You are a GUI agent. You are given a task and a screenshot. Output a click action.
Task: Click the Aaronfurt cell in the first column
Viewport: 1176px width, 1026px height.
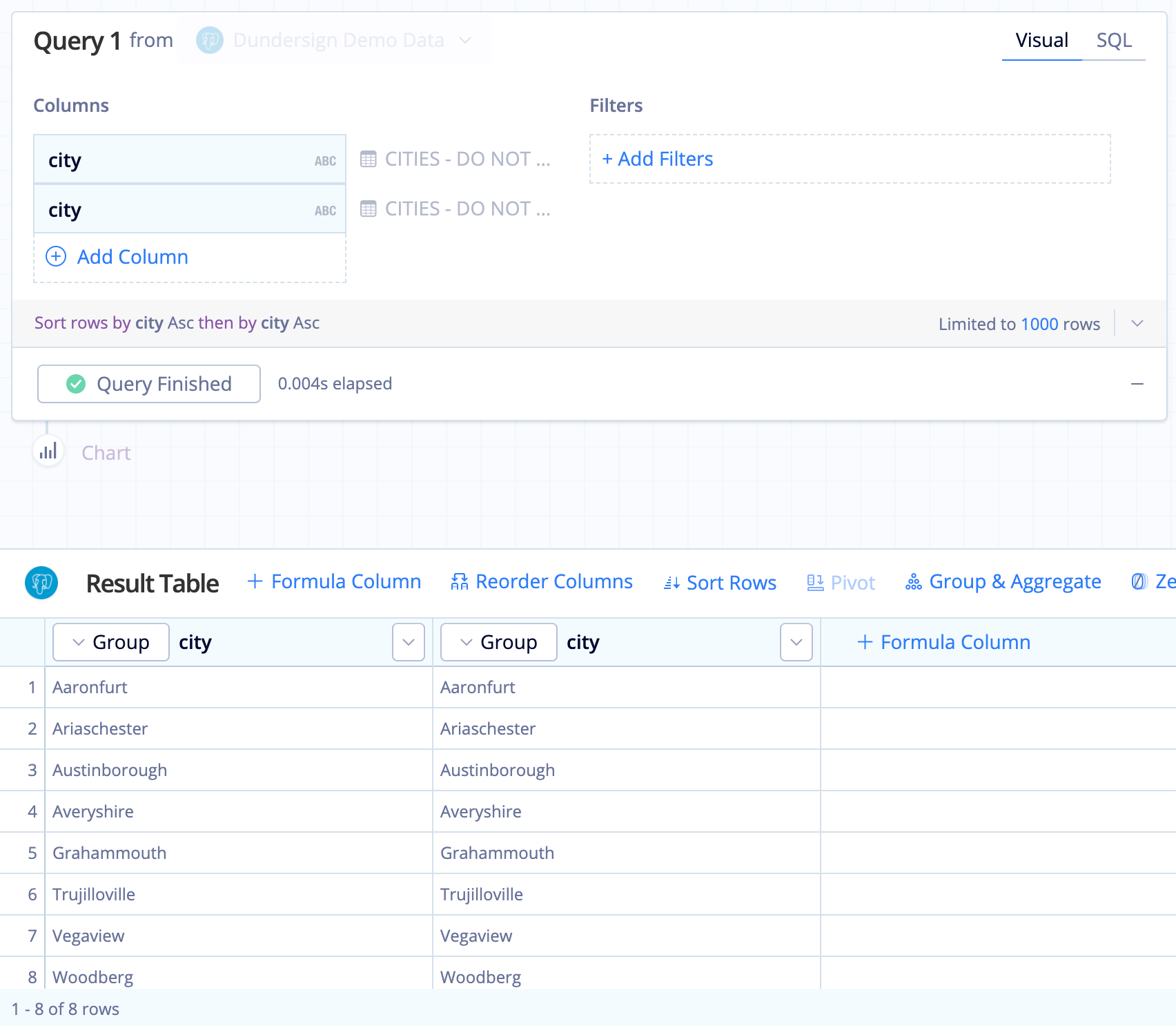pos(239,687)
